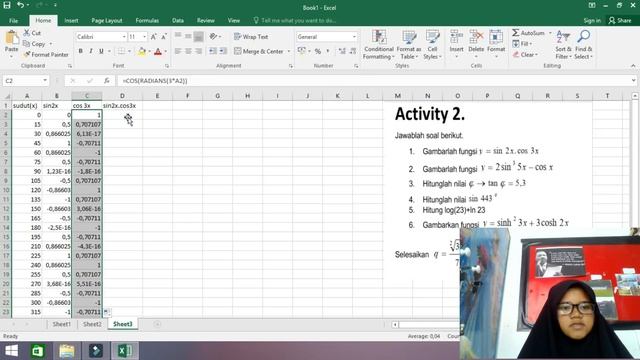Screen dimensions: 640x360
Task: Open the font size dropdown
Action: [144, 37]
